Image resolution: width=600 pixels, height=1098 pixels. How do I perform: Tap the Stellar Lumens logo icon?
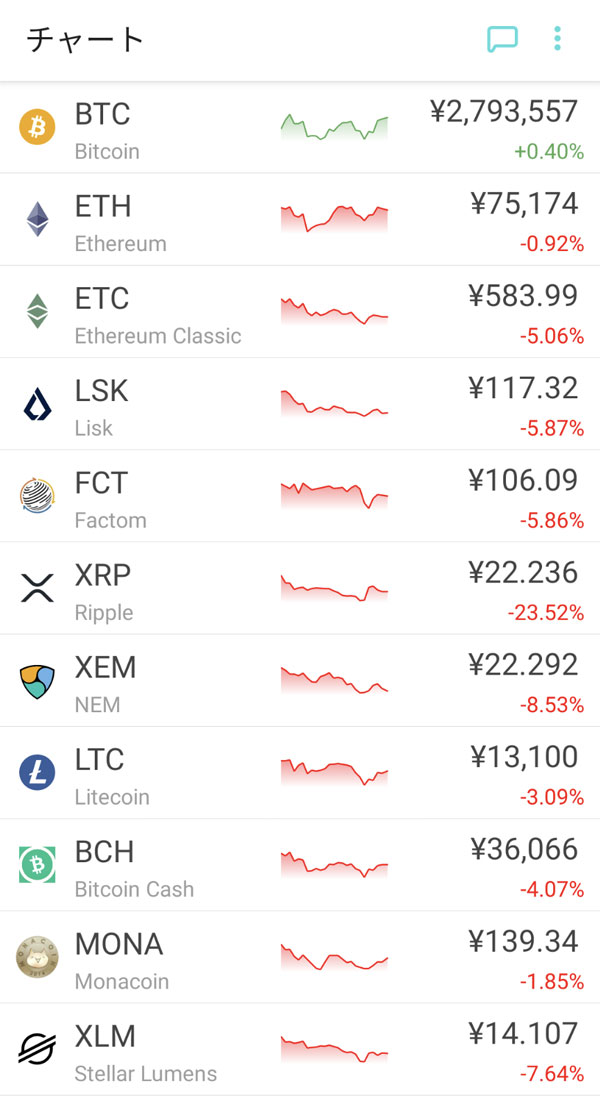coord(37,1049)
